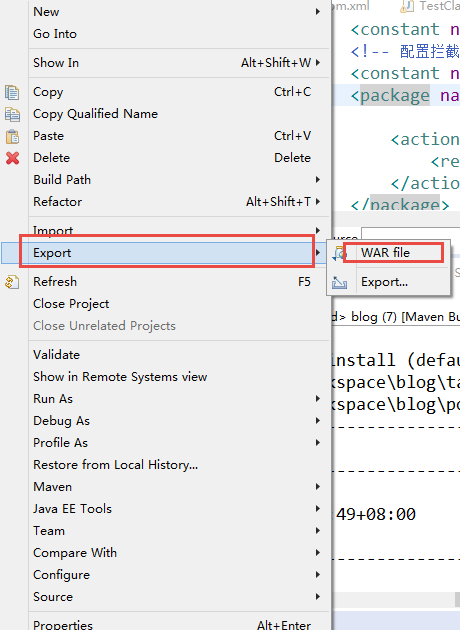Click the Paste clipboard icon
460x630 pixels.
(x=12, y=136)
